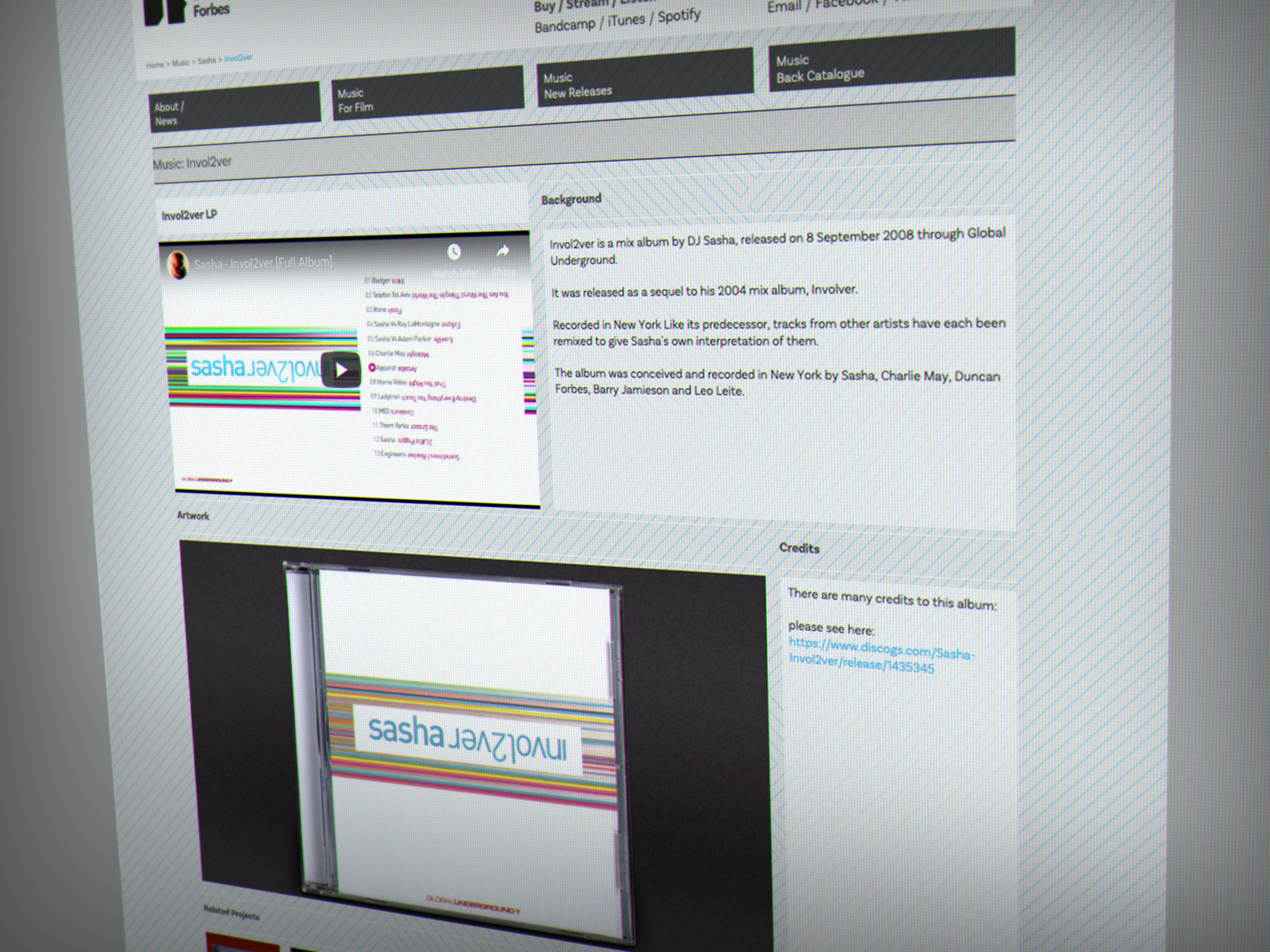Click Invol2ver in the breadcrumb
The image size is (1270, 952).
[238, 58]
